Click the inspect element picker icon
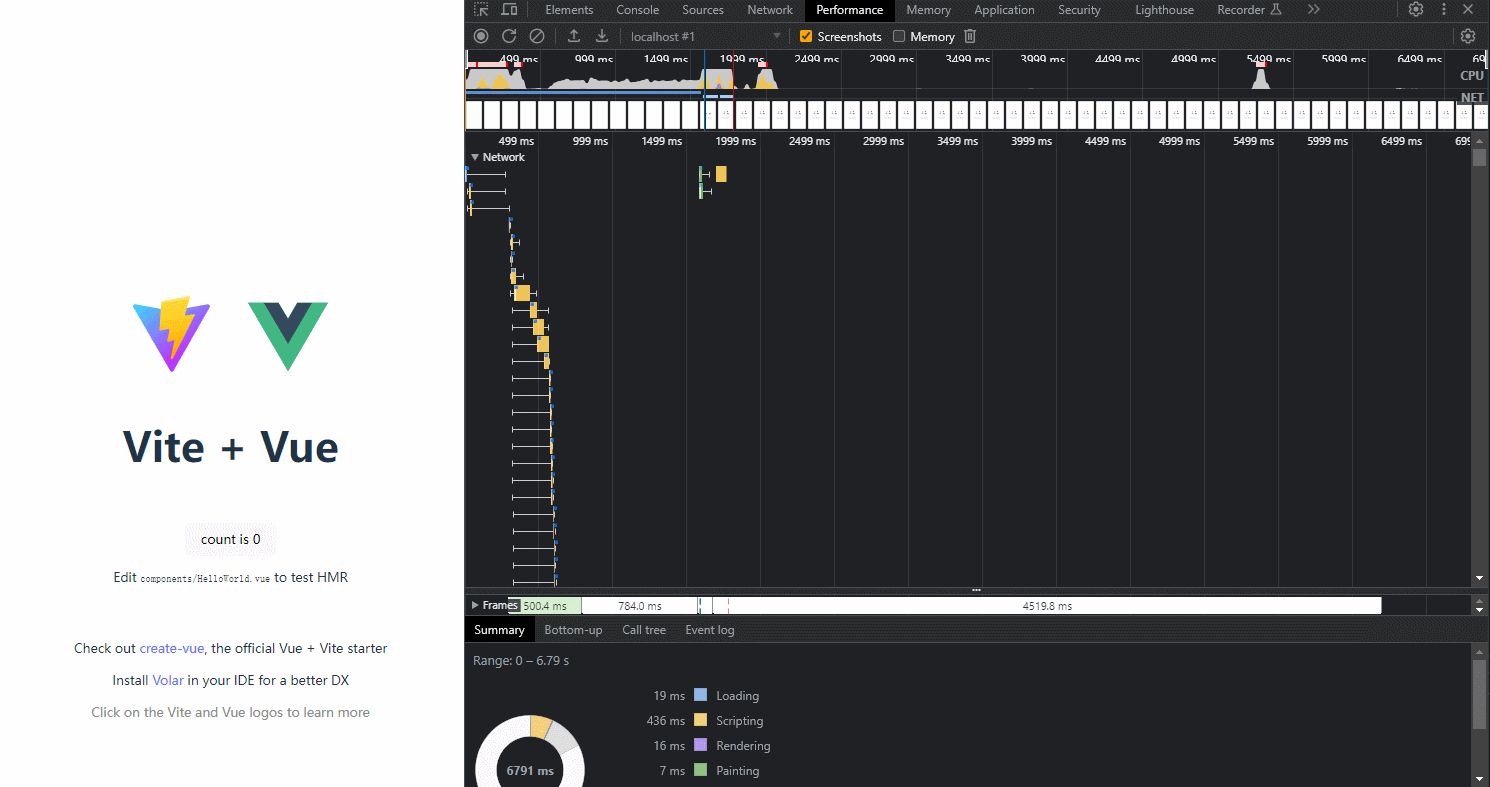This screenshot has width=1490, height=787. click(x=481, y=10)
